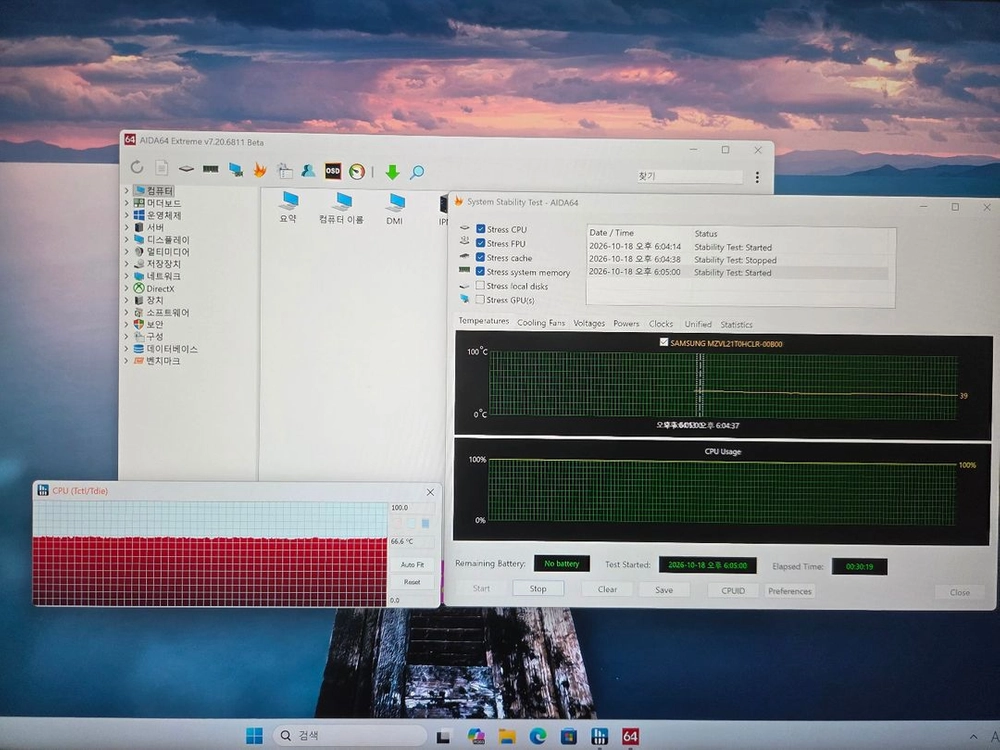Select the 서버 tree item
This screenshot has height=750, width=1000.
(x=155, y=226)
